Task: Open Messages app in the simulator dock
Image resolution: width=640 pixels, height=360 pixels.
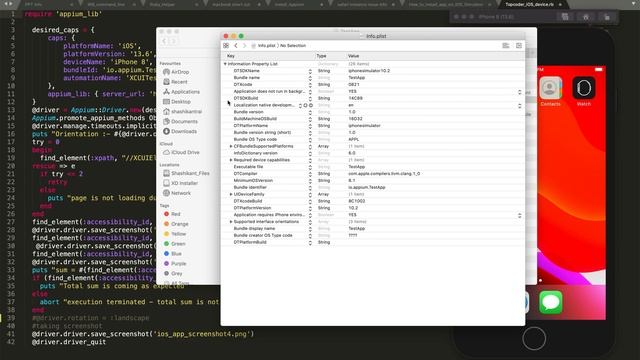Action: 551,303
